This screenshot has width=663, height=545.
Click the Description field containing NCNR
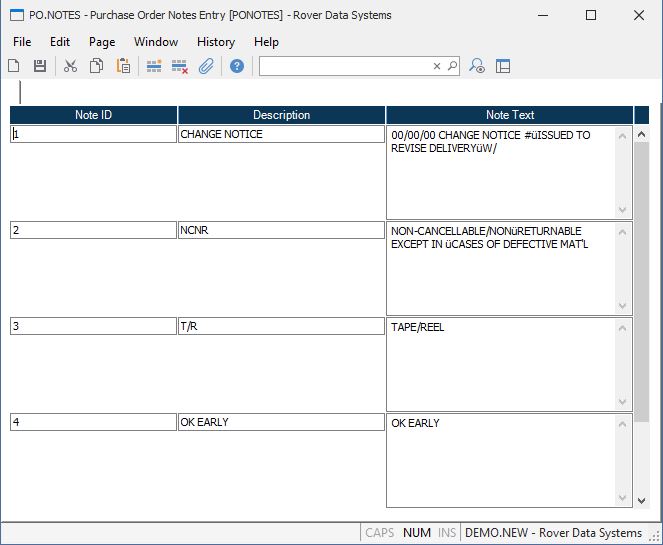280,230
